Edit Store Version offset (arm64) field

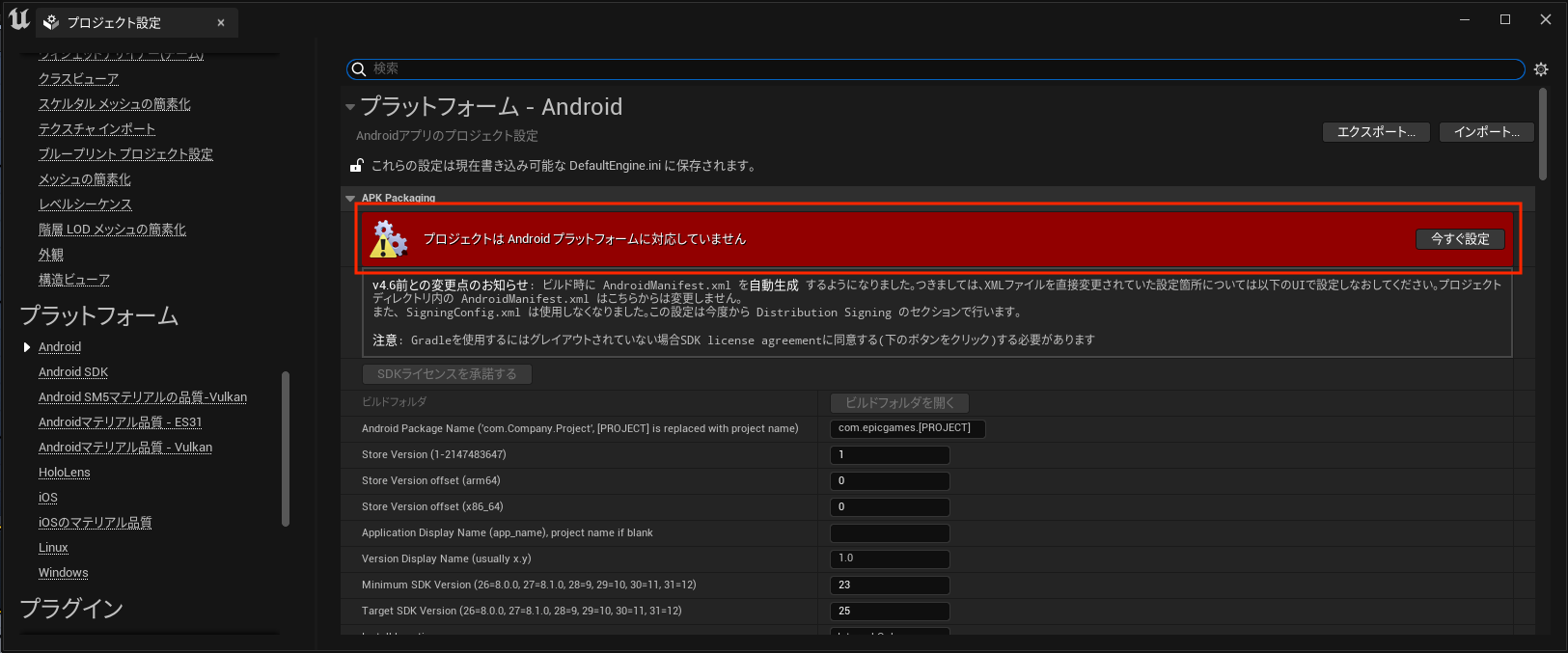(x=890, y=480)
